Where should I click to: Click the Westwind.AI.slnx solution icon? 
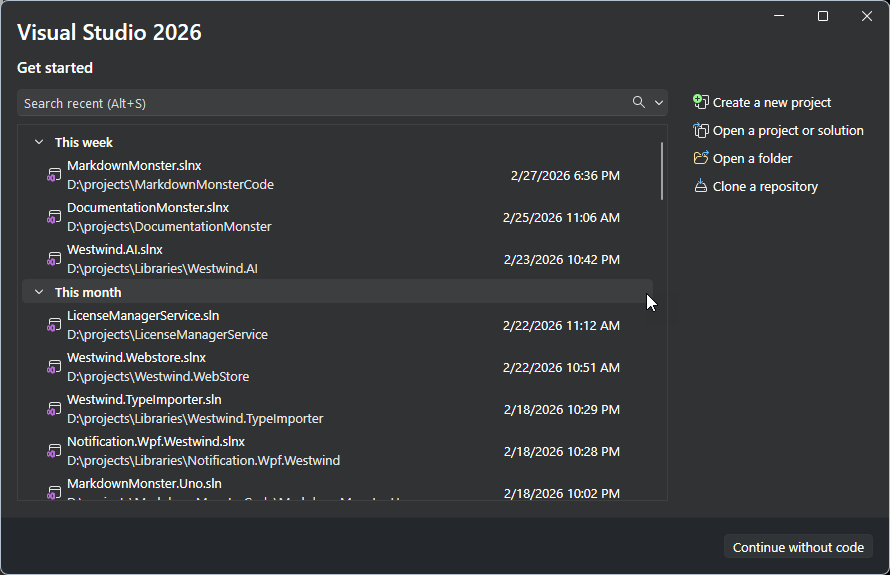(54, 259)
